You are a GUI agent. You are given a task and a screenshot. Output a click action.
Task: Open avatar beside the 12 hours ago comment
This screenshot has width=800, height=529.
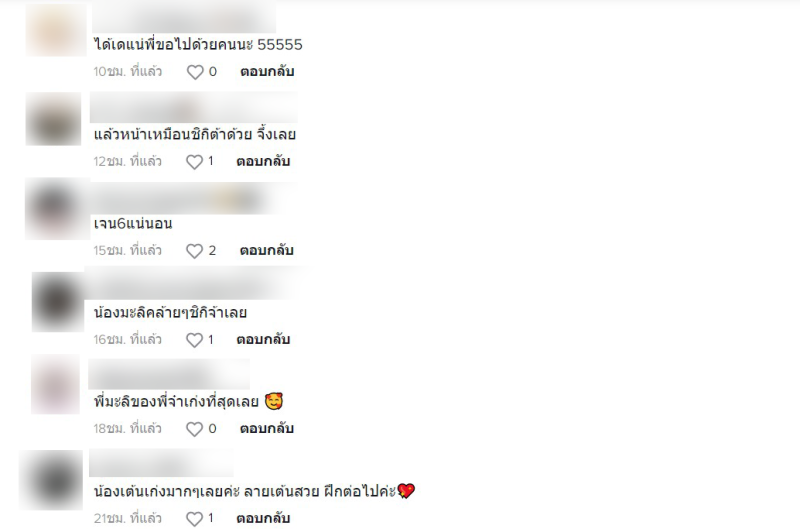[x=54, y=119]
